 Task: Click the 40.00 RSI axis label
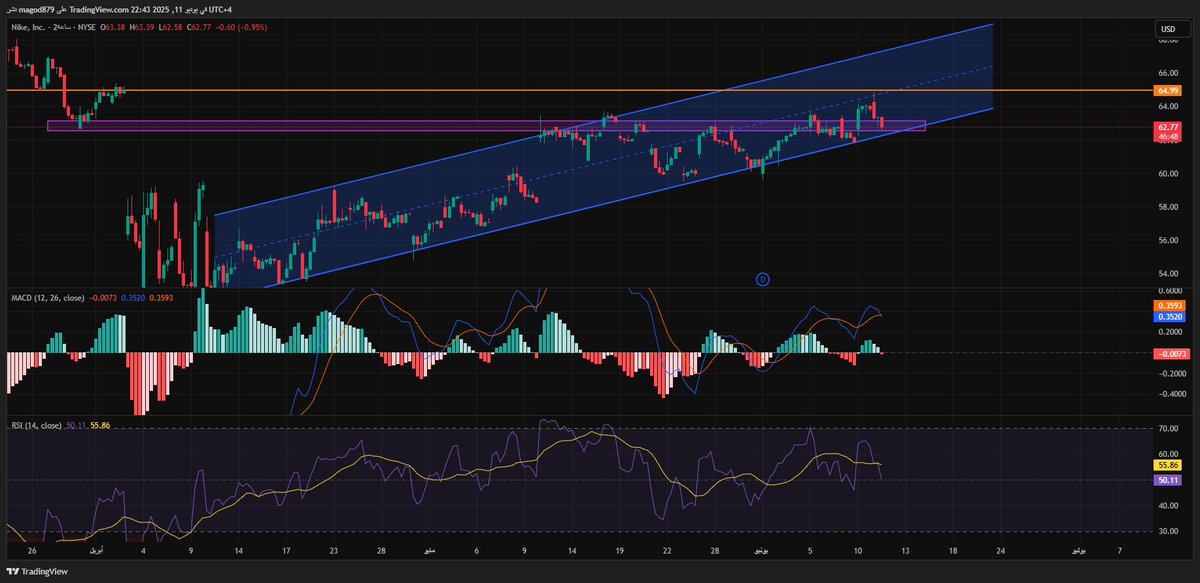[1167, 506]
